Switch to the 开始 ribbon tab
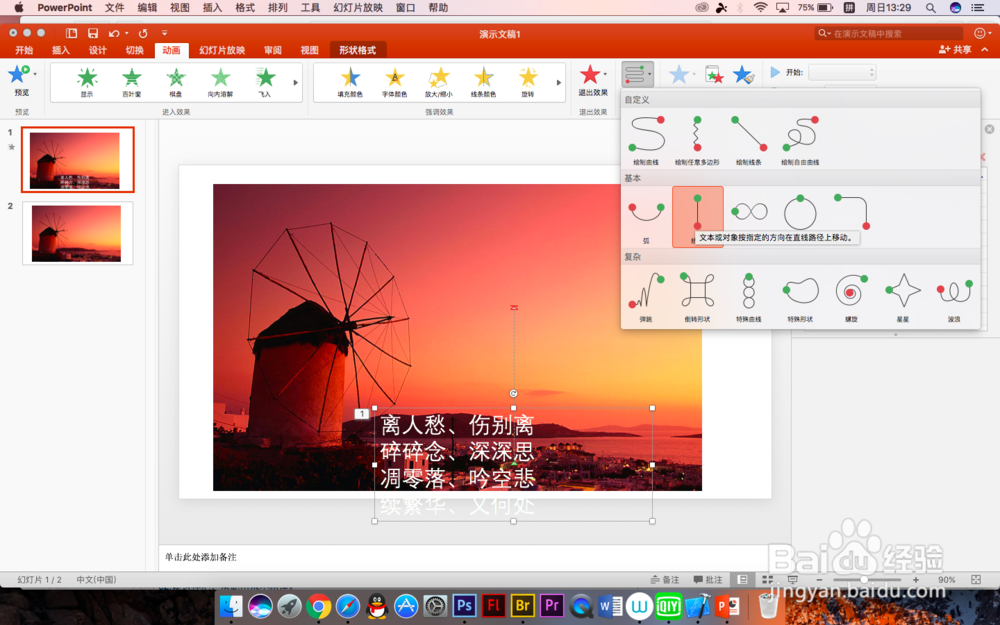The image size is (1000, 625). 24,50
